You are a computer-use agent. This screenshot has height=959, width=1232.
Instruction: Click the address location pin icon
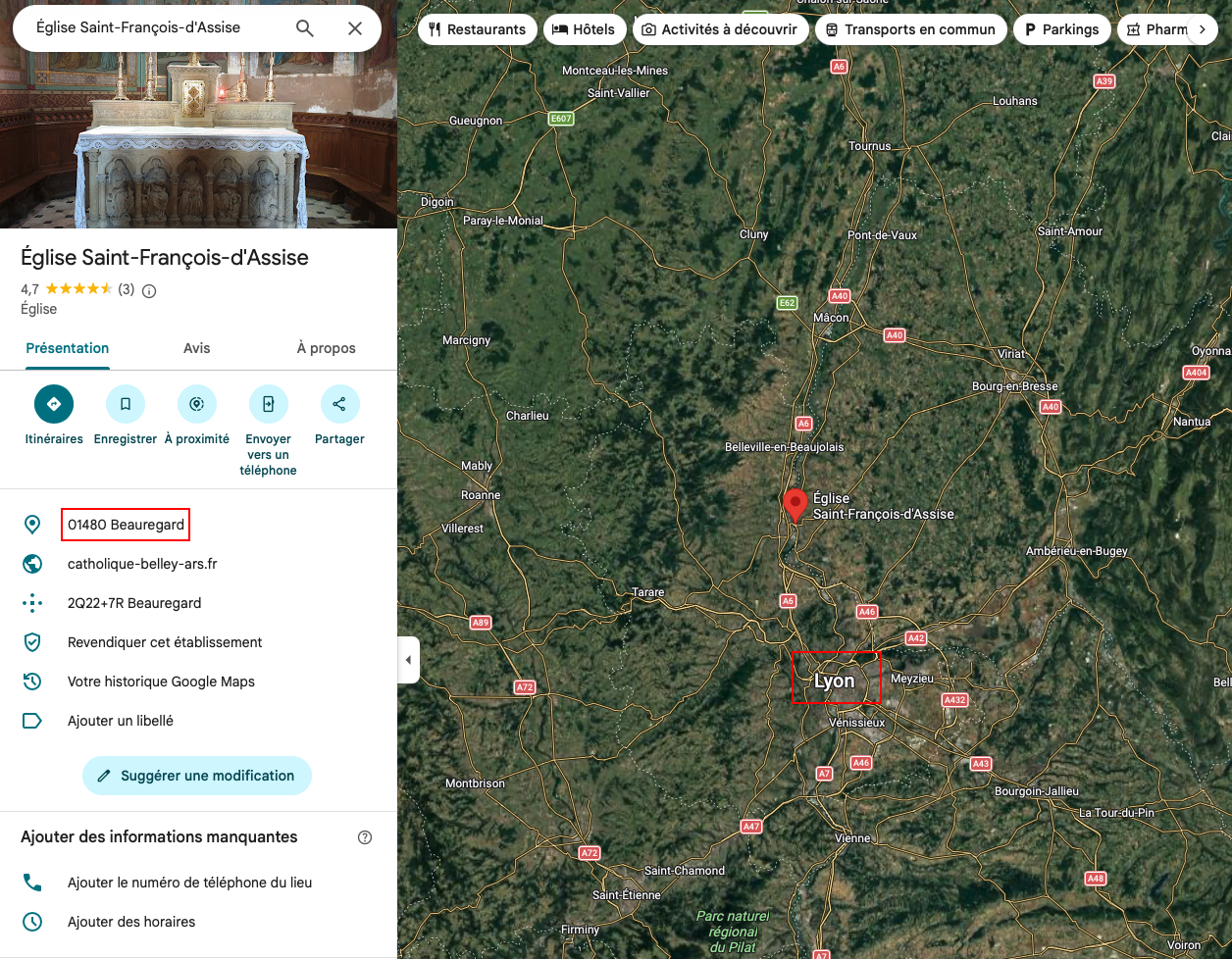(32, 525)
